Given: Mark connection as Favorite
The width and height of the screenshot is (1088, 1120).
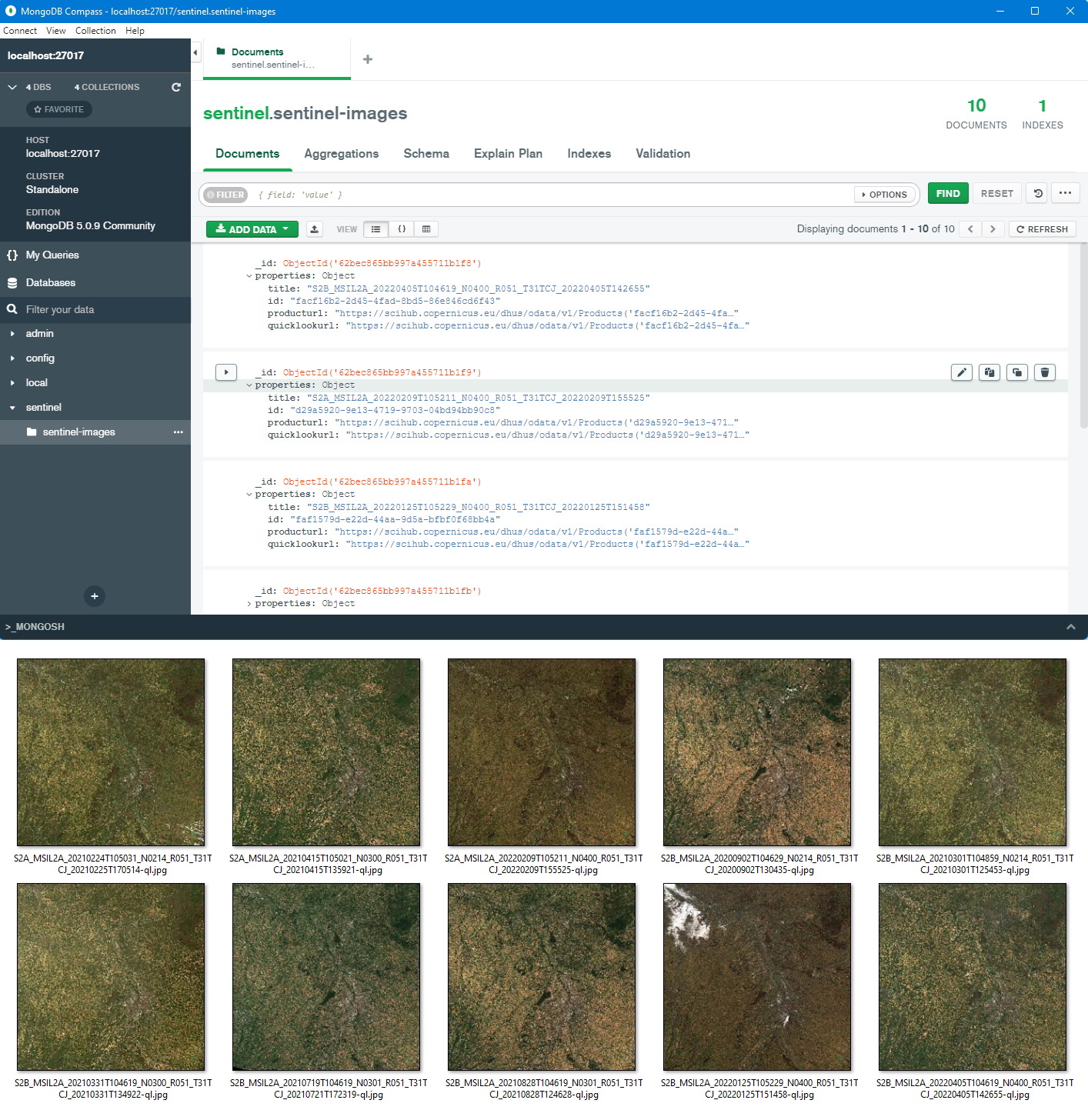Looking at the screenshot, I should pos(59,109).
